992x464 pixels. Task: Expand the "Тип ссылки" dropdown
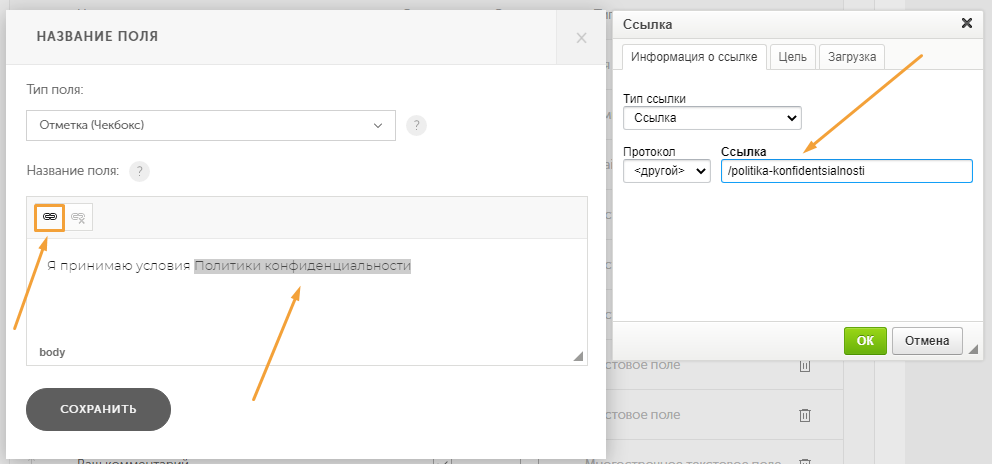click(x=711, y=118)
